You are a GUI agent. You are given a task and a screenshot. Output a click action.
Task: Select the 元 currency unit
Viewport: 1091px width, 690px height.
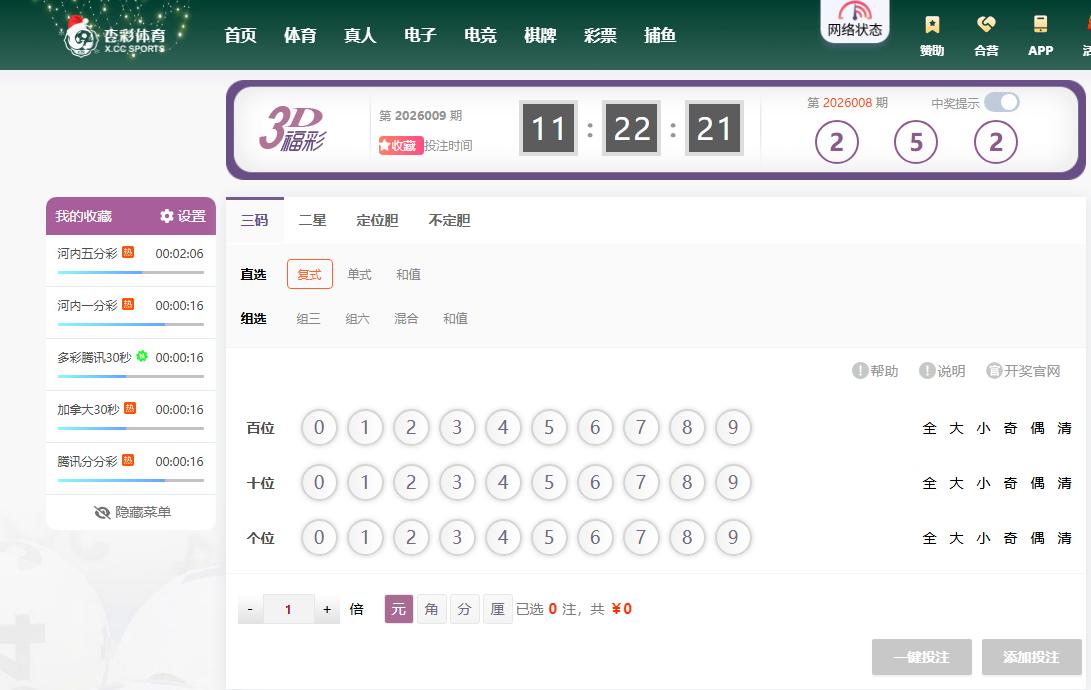(398, 609)
